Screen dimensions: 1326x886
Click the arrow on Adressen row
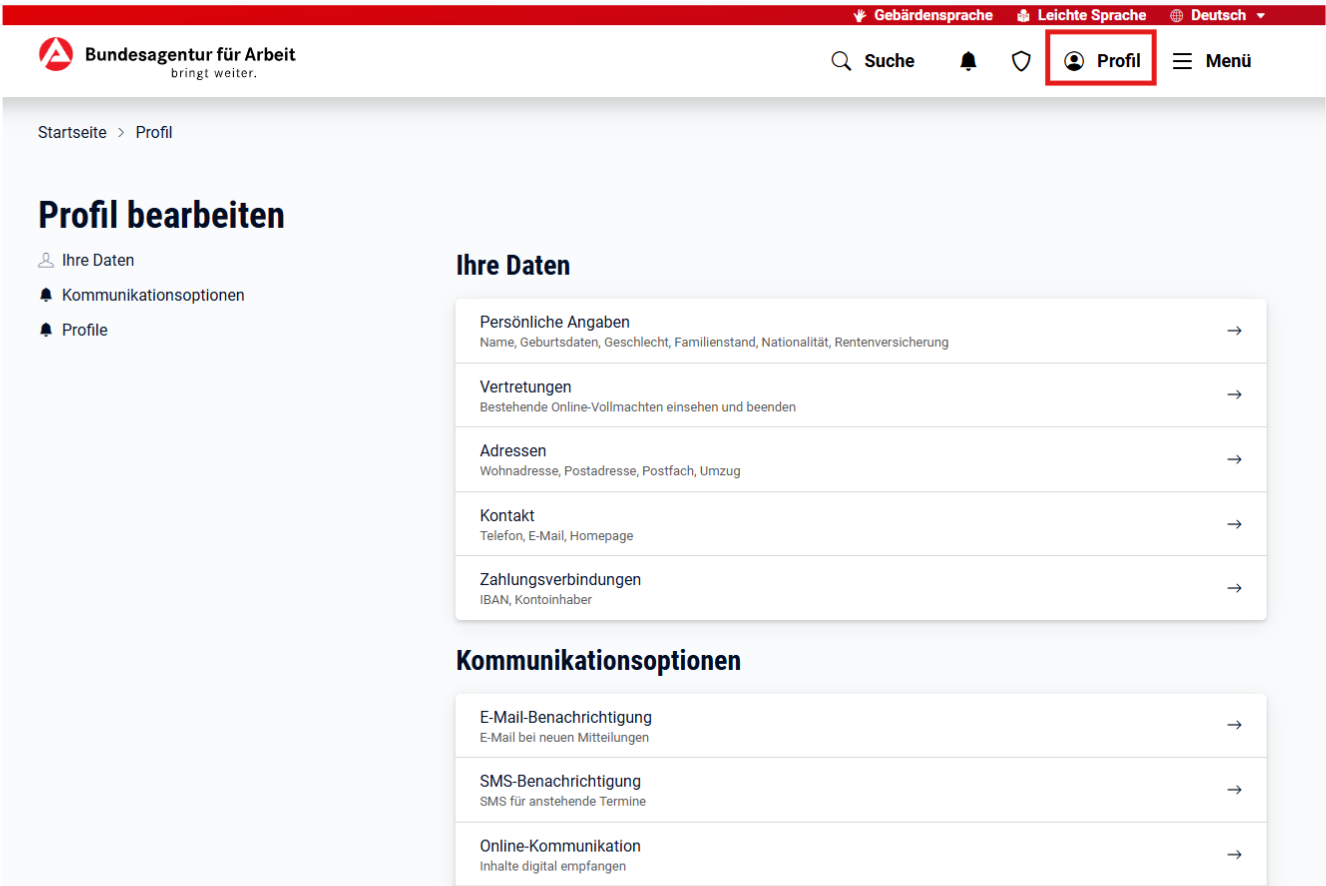click(1234, 459)
